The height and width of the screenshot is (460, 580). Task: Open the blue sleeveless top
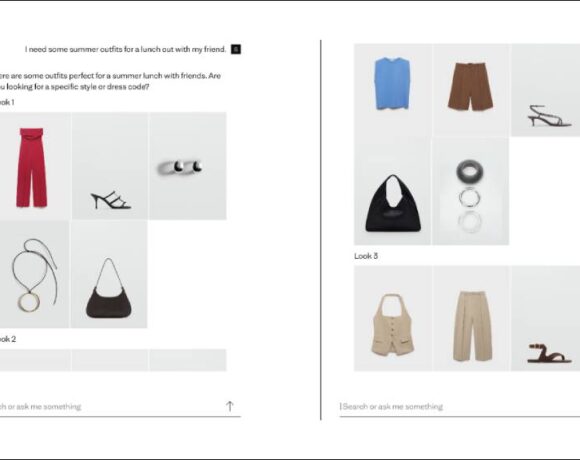pos(392,89)
